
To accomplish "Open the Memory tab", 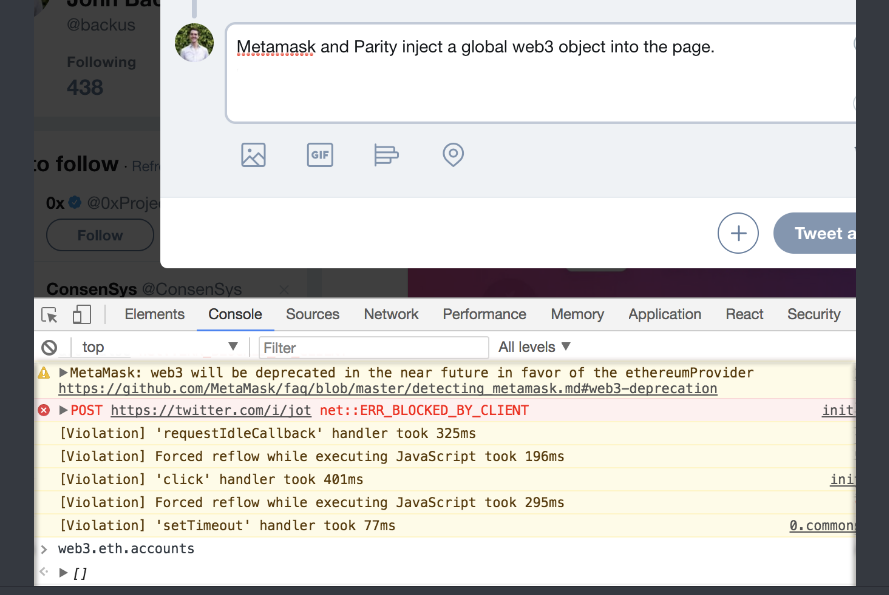I will coord(577,314).
